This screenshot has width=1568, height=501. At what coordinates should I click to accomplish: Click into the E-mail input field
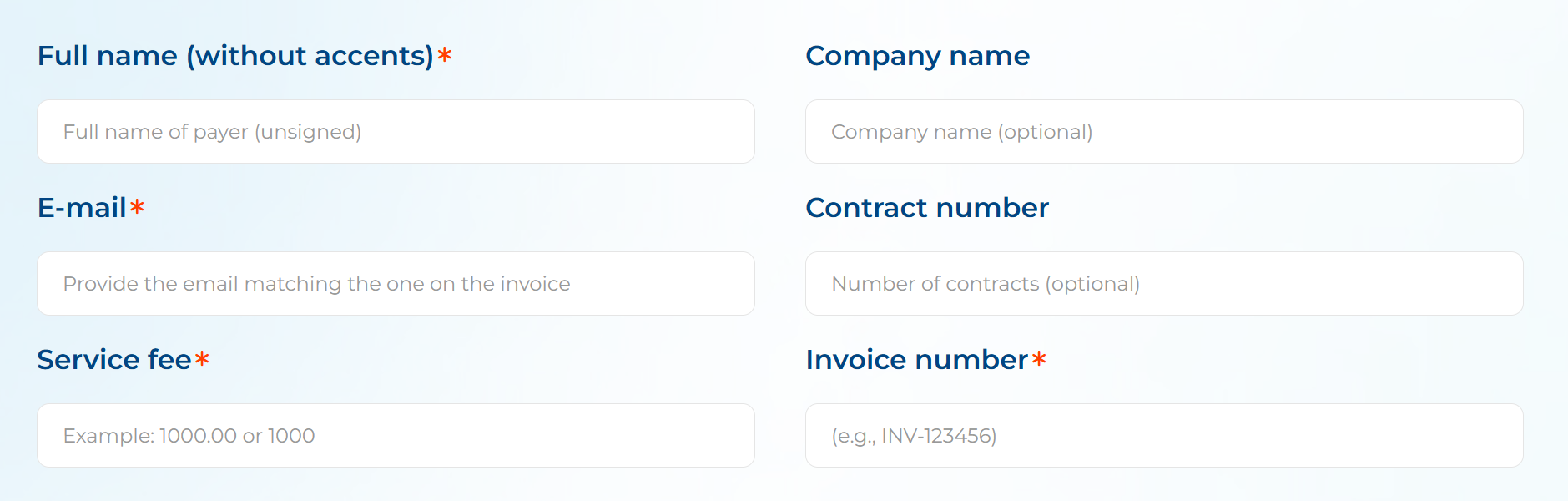pos(396,284)
